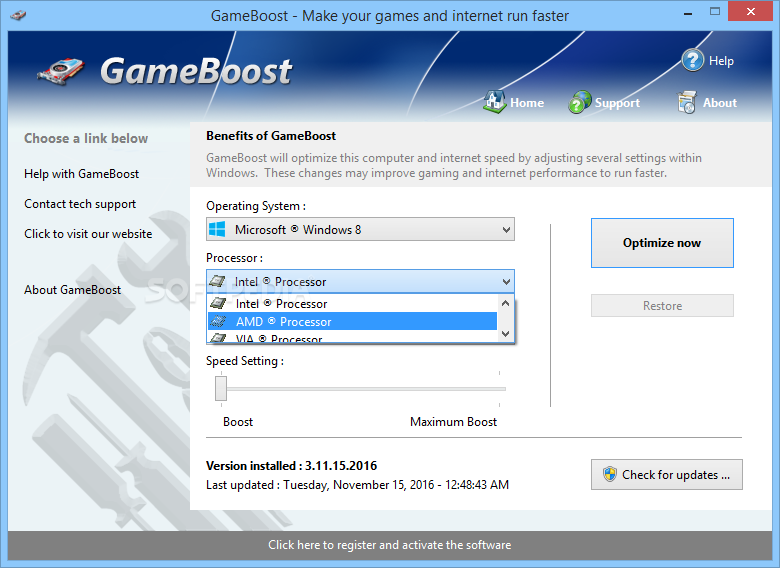
Task: Click register and activate the software bar
Action: [x=390, y=545]
